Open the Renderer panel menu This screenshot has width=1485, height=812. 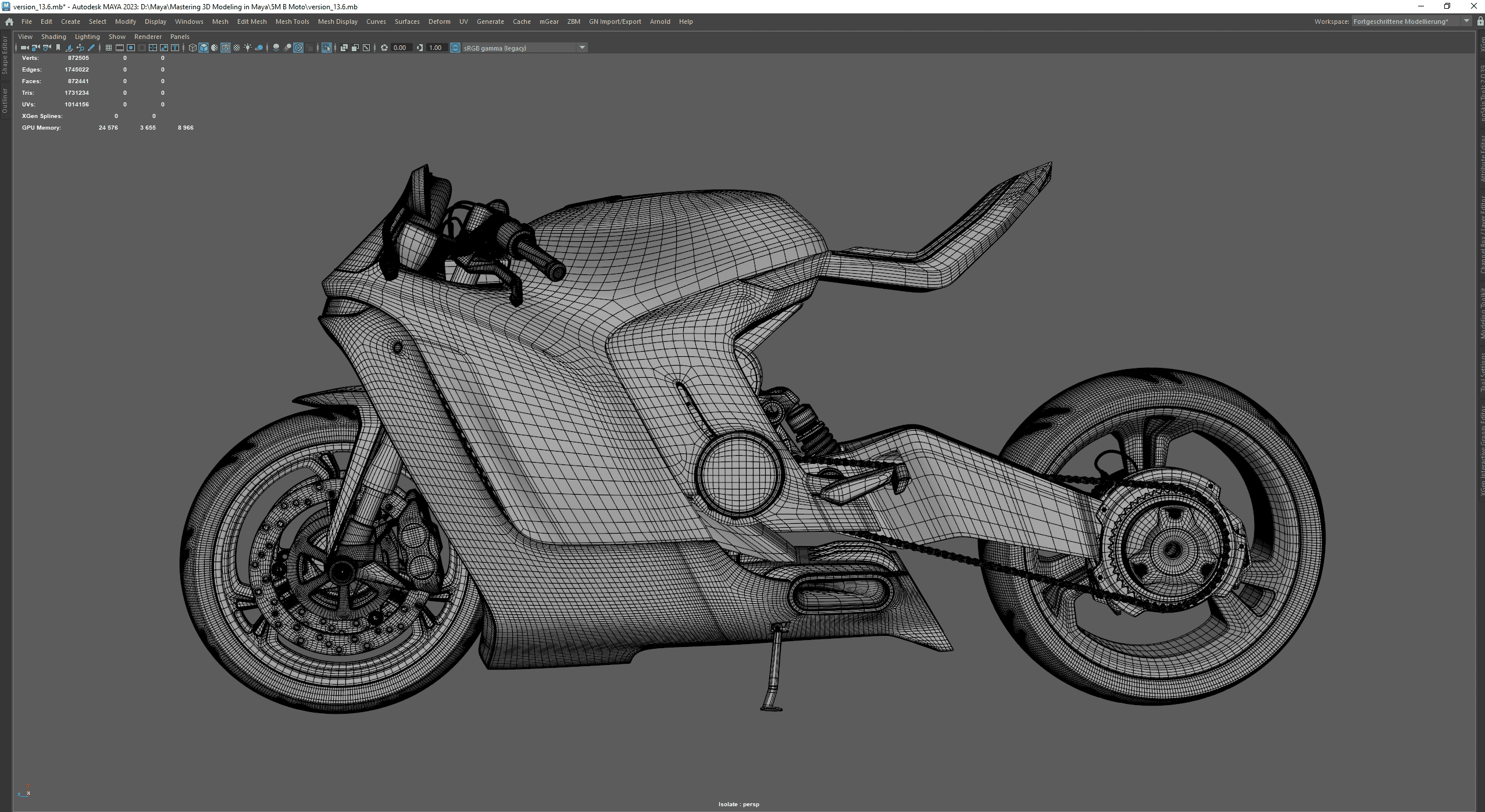pos(148,37)
